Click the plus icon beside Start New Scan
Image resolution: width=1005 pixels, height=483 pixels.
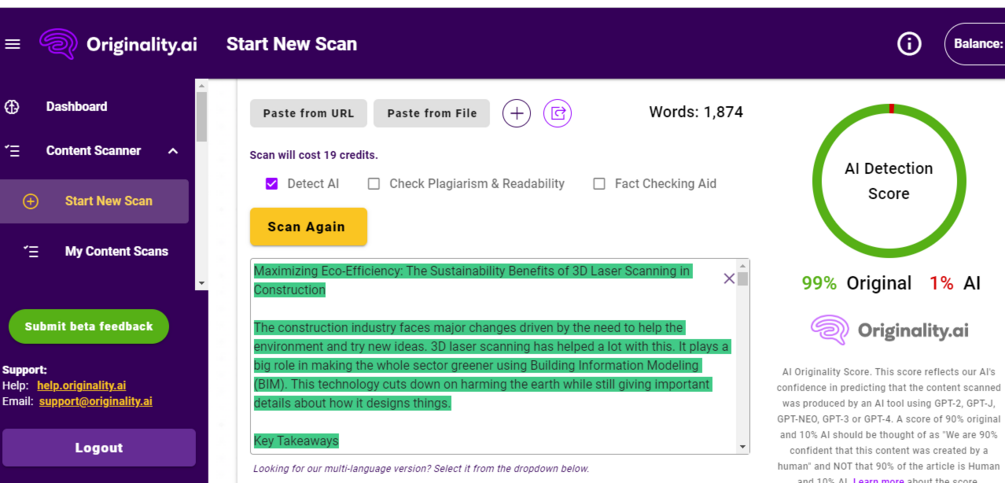(30, 201)
